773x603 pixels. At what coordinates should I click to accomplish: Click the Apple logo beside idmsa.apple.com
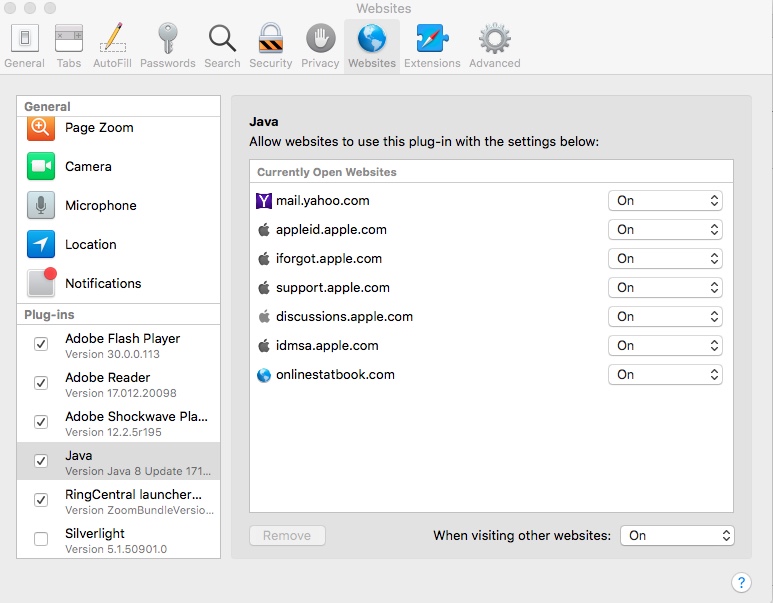264,346
